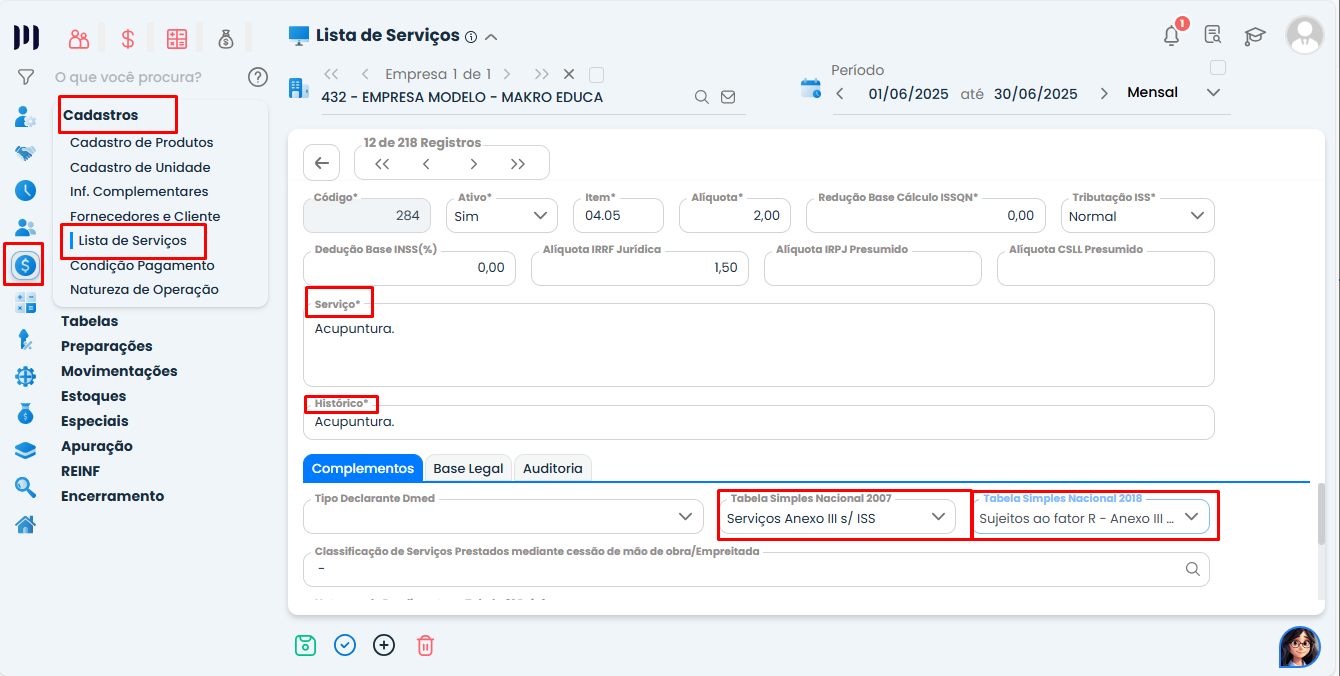
Task: Toggle the checkbox above the Mensal period
Action: point(1217,68)
